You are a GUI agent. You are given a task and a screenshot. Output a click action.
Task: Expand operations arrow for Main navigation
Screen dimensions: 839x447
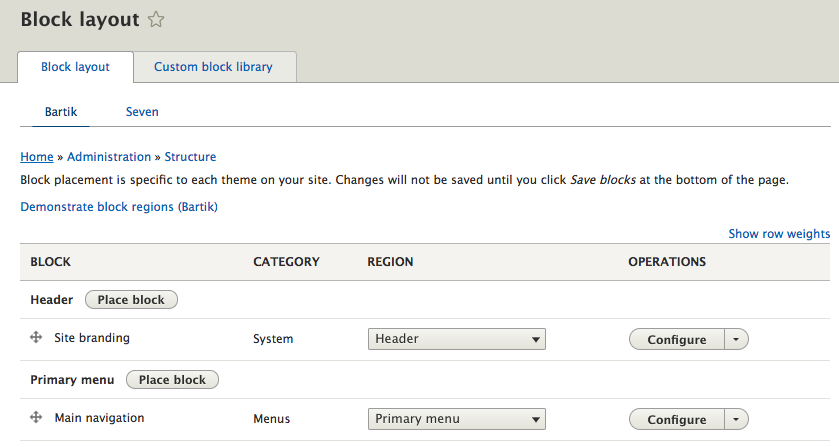coord(736,419)
